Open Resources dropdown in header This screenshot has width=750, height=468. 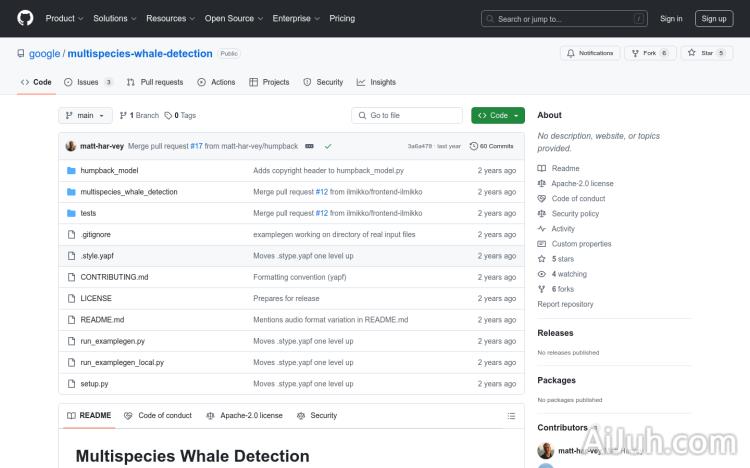pyautogui.click(x=170, y=18)
